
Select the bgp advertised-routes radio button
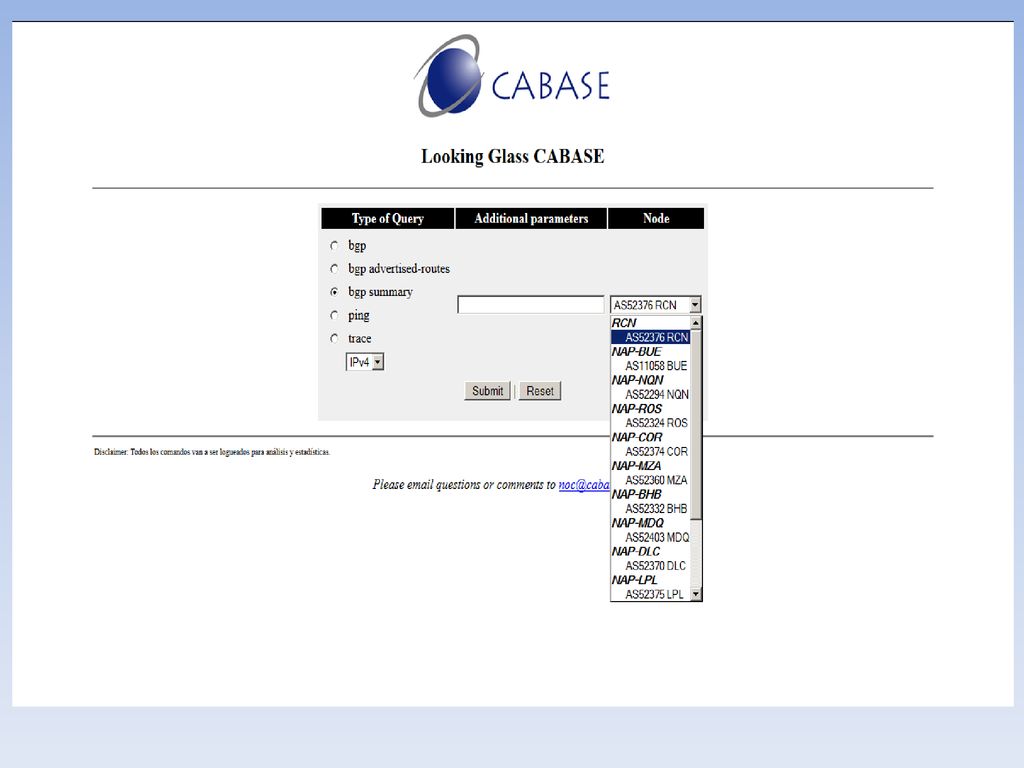click(334, 269)
